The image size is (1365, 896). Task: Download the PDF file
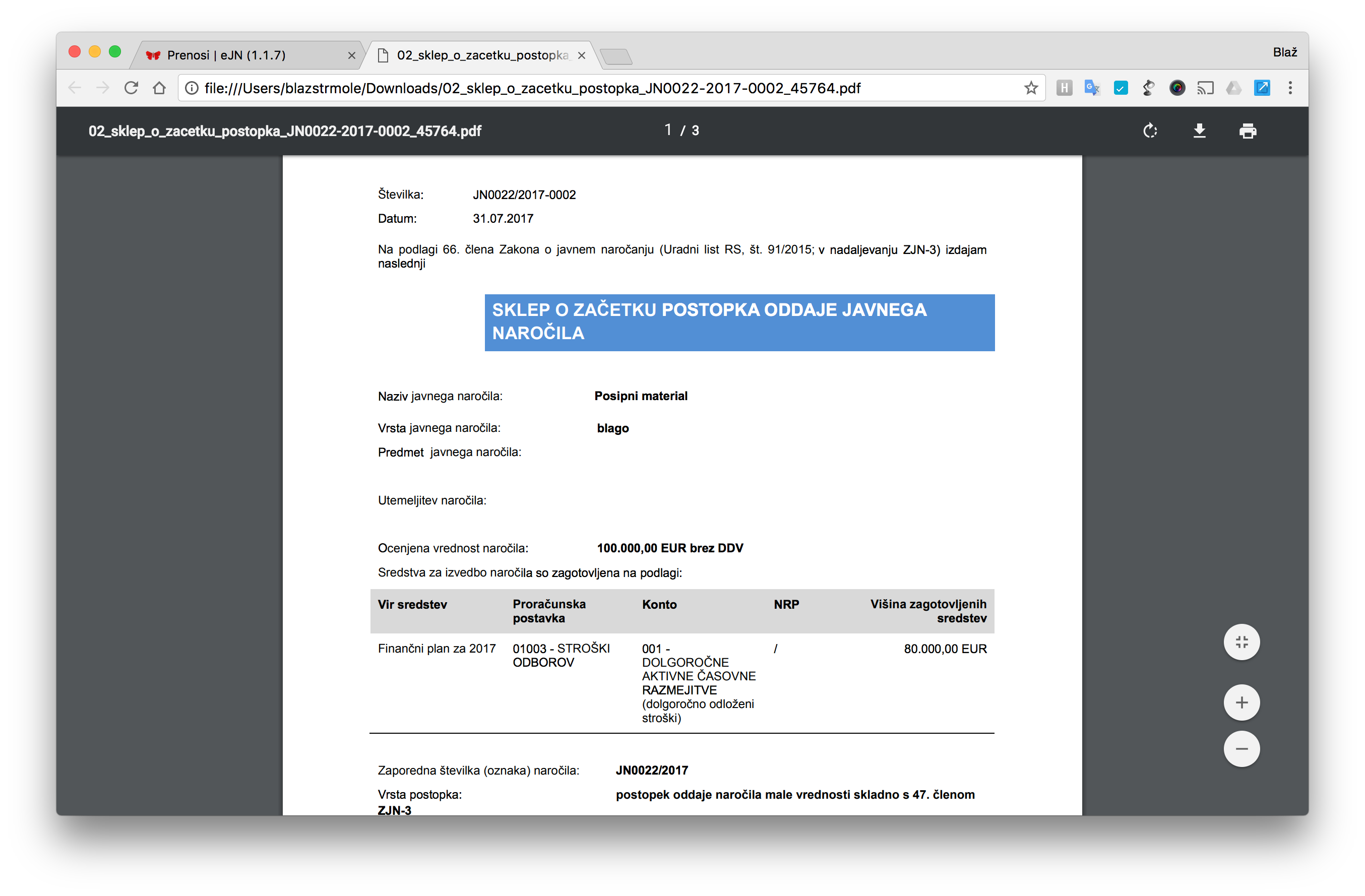coord(1199,131)
